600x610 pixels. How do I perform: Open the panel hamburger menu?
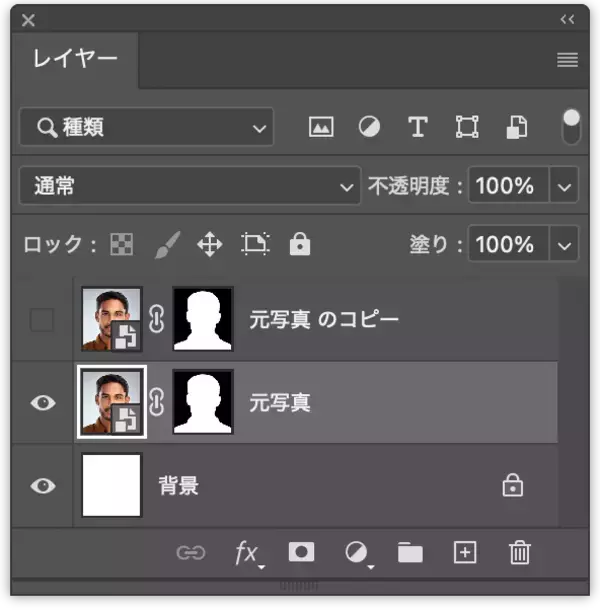567,60
